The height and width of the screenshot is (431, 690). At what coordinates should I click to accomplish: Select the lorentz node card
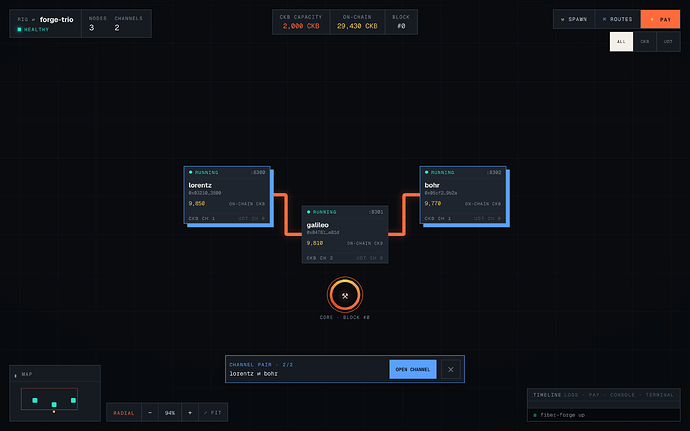coord(227,195)
